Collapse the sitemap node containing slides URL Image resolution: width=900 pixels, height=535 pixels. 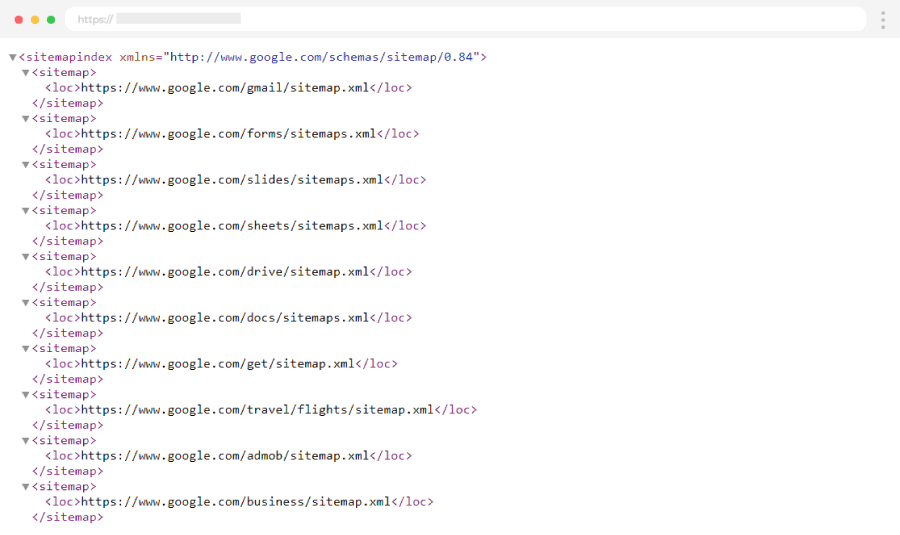click(26, 165)
